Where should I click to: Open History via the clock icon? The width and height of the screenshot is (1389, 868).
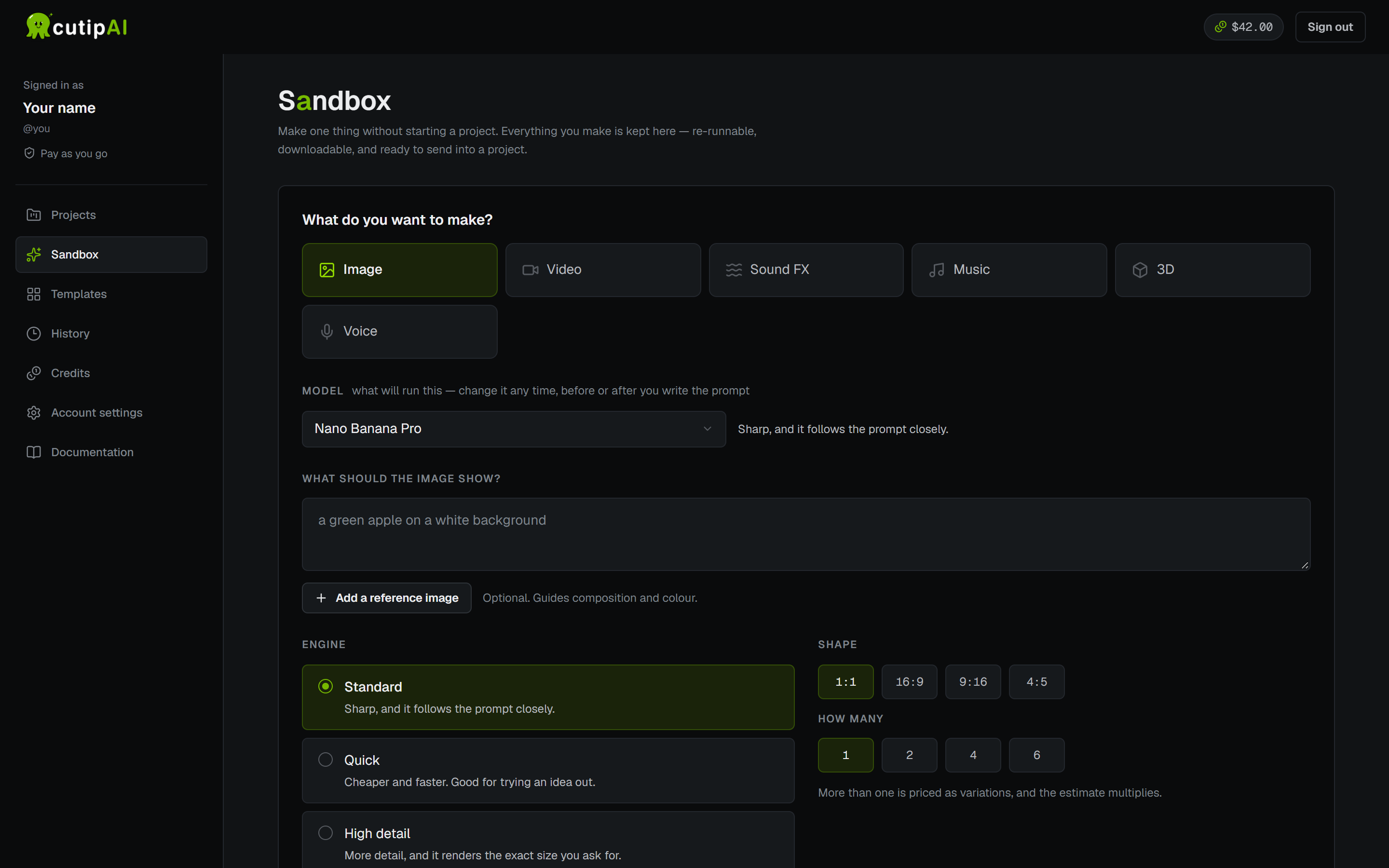pyautogui.click(x=34, y=334)
